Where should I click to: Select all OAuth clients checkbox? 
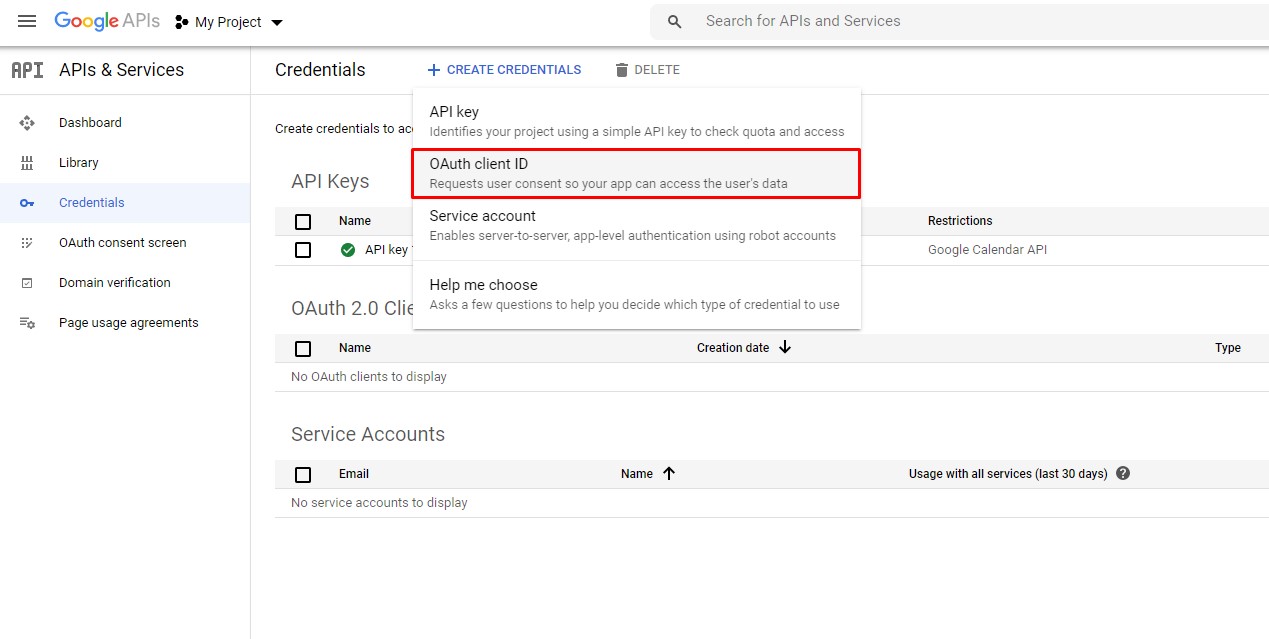pyautogui.click(x=303, y=347)
